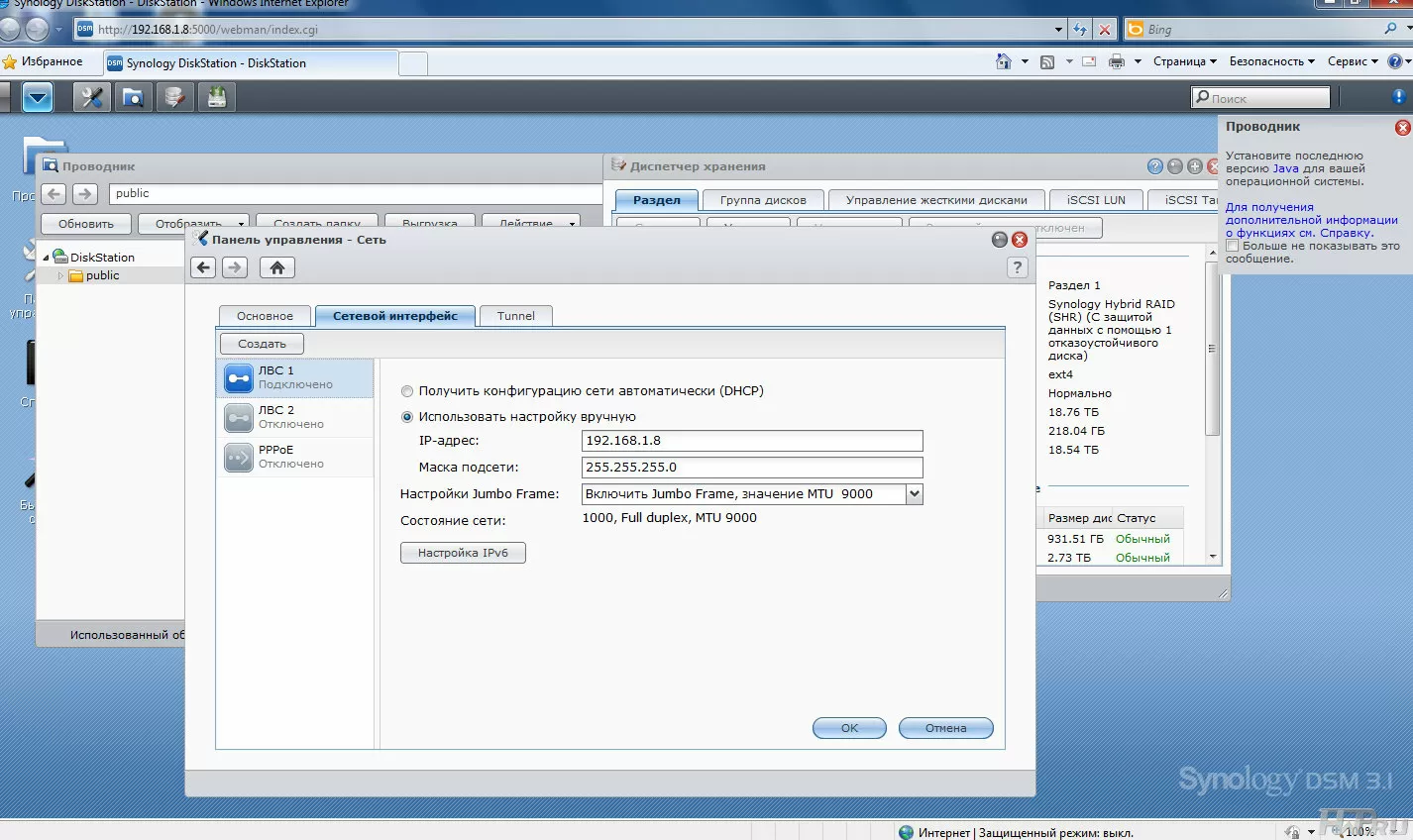Select the ЛВС 1 network interface
This screenshot has height=840, width=1413.
[x=295, y=377]
